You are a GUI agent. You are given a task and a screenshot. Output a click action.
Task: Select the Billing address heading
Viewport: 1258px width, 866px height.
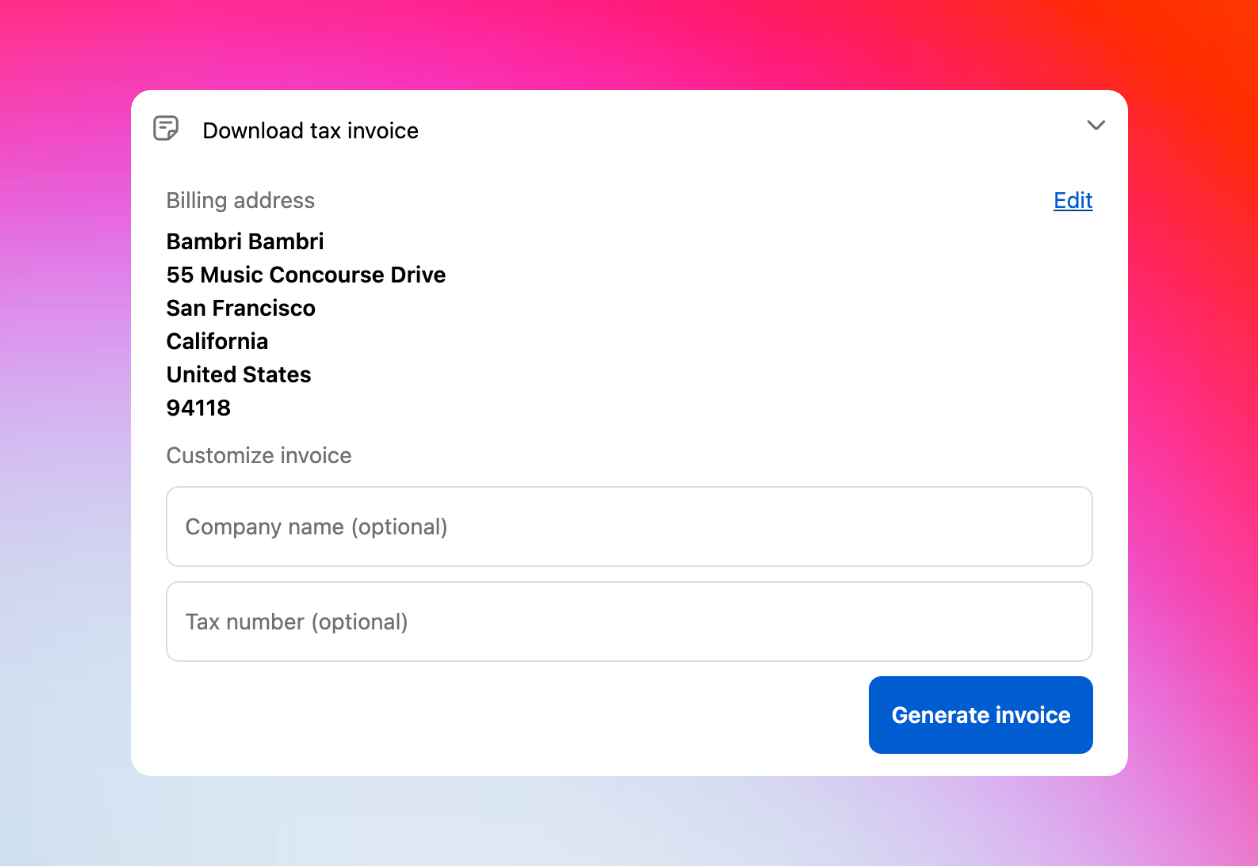[x=240, y=200]
